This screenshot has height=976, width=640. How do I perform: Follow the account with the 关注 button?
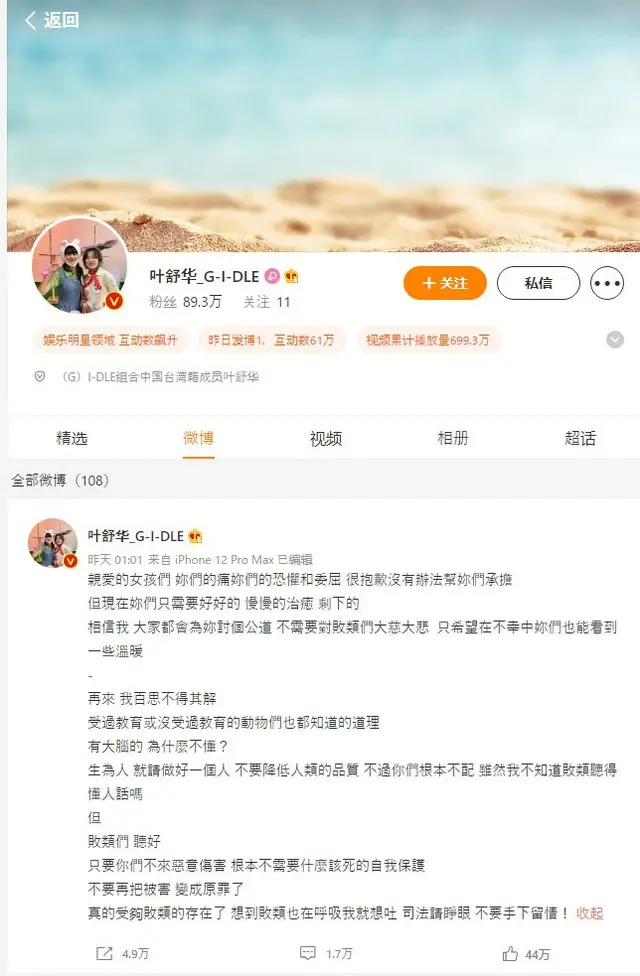click(x=445, y=283)
